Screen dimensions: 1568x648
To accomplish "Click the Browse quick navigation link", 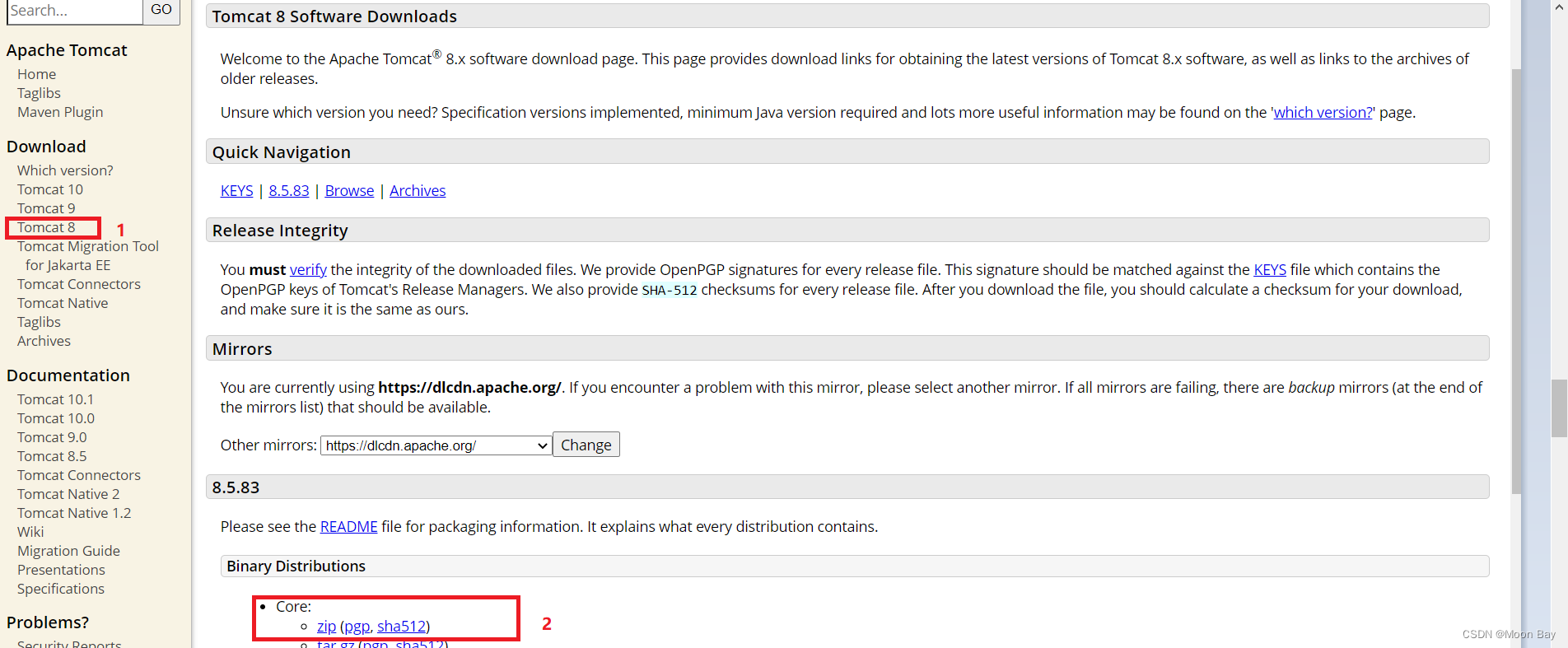I will pos(349,191).
